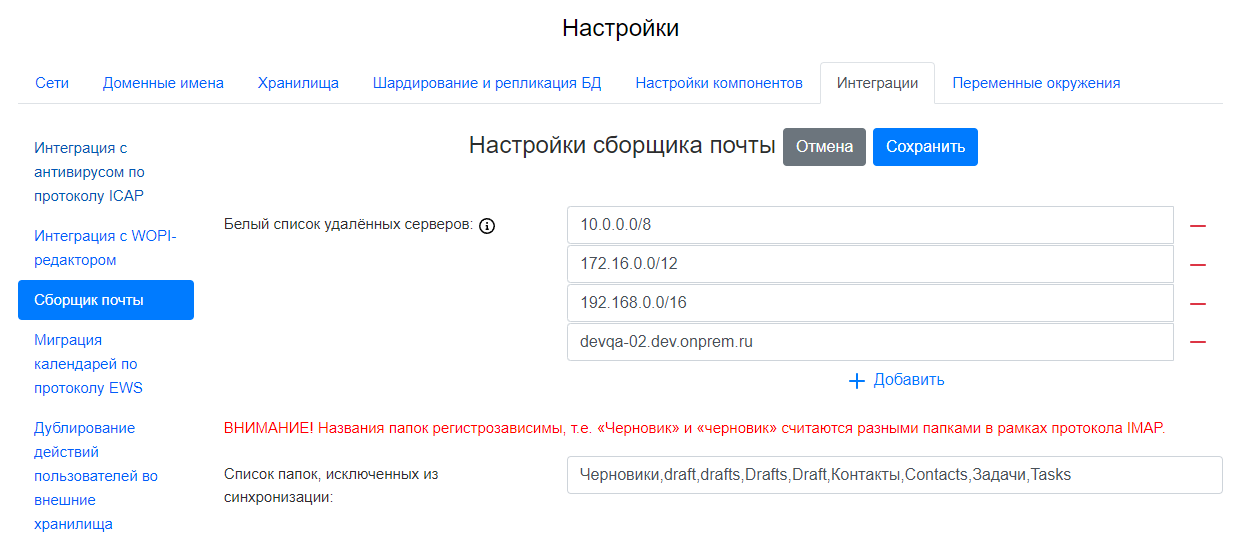Delete the devqa-02.dev.onprem.ru server row
This screenshot has width=1250, height=560.
coord(1197,342)
